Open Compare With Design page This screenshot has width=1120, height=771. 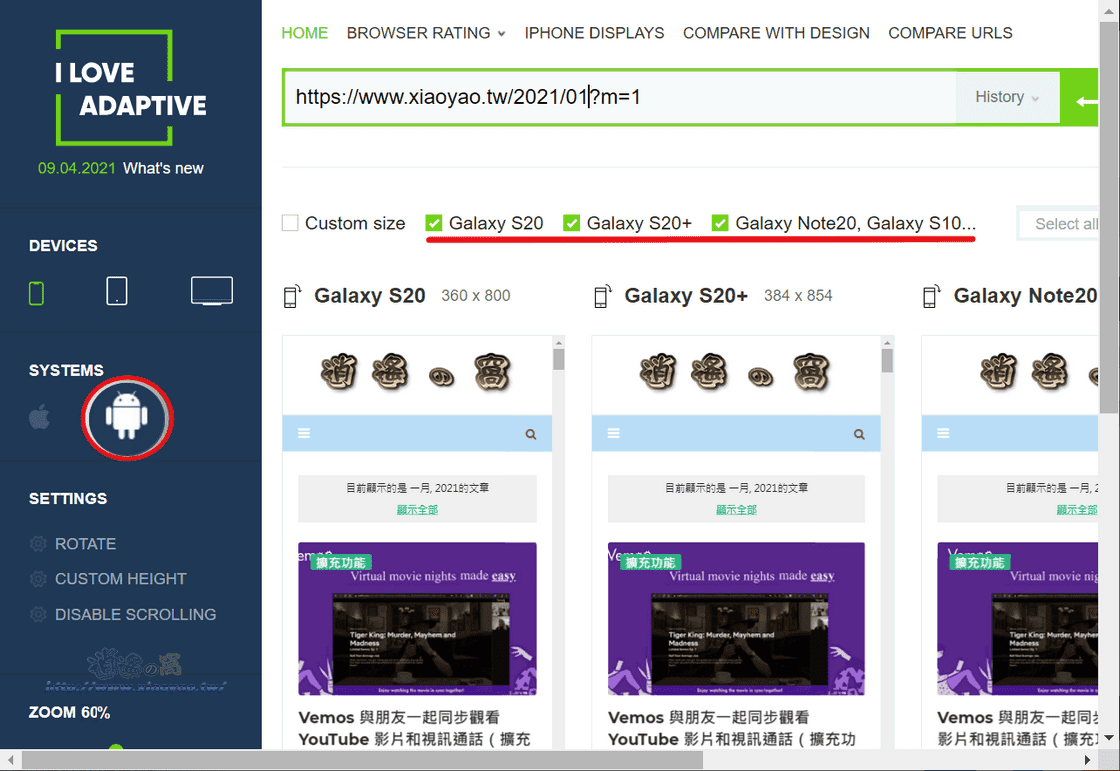[776, 33]
